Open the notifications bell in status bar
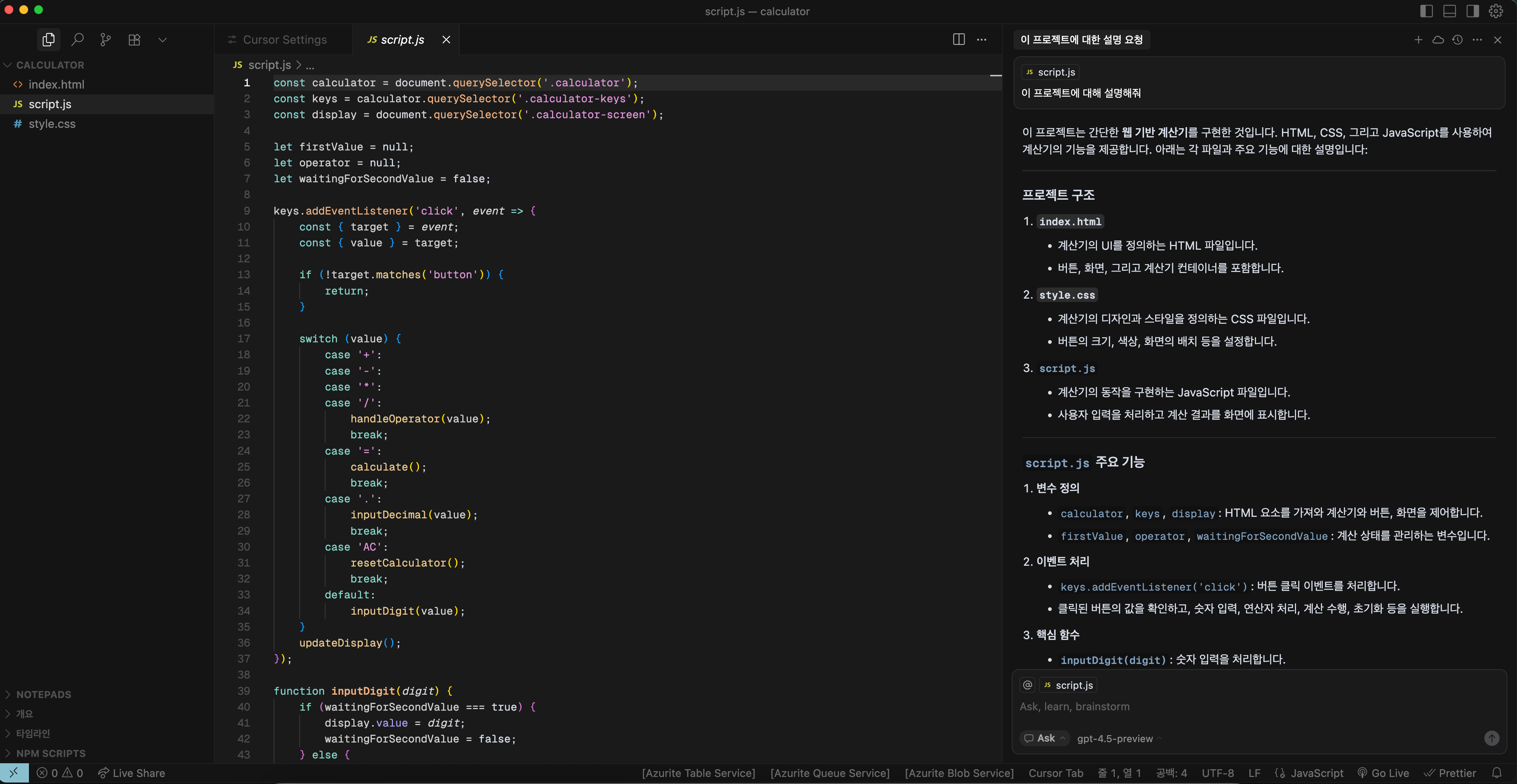 pyautogui.click(x=1496, y=773)
